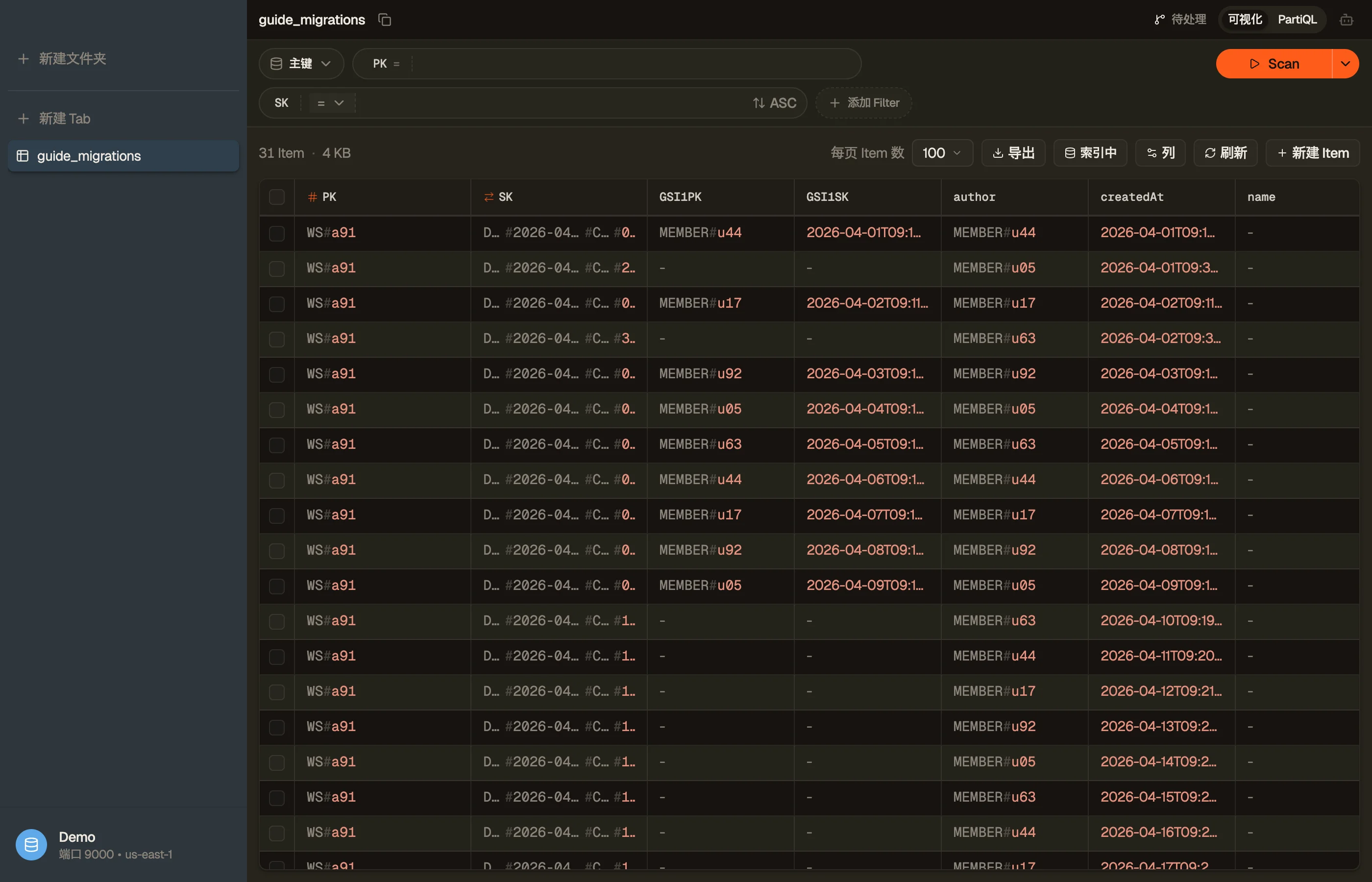
Task: Focus the PK value input field
Action: [635, 64]
